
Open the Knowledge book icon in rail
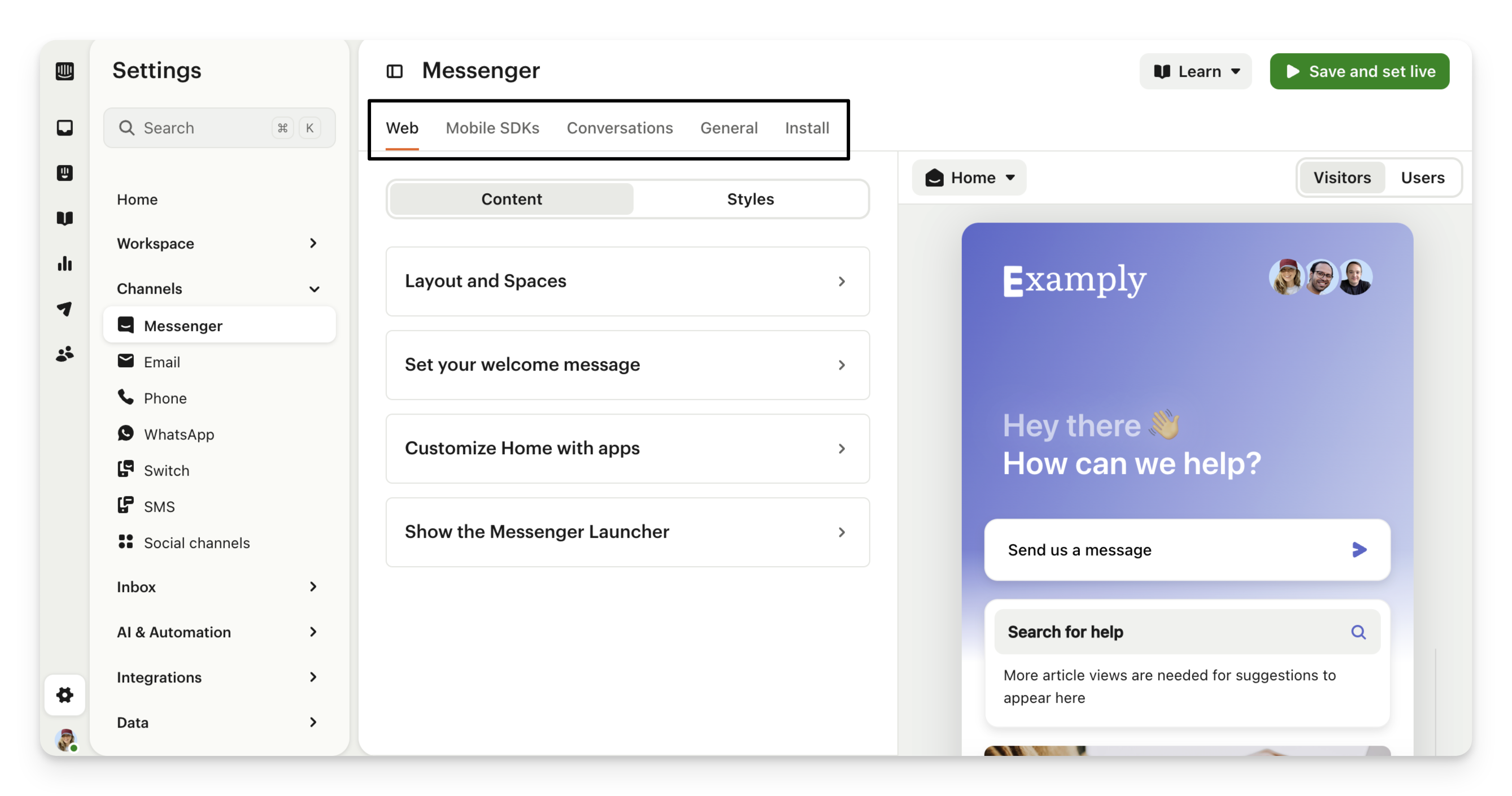(64, 219)
